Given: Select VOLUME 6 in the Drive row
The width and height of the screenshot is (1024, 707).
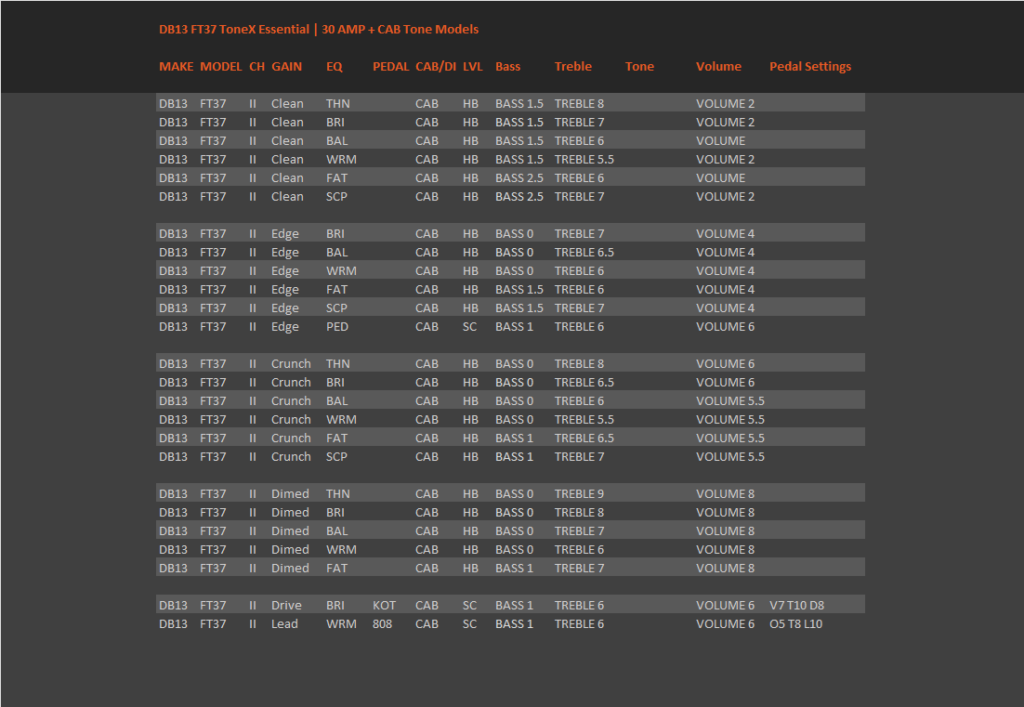Looking at the screenshot, I should [725, 606].
